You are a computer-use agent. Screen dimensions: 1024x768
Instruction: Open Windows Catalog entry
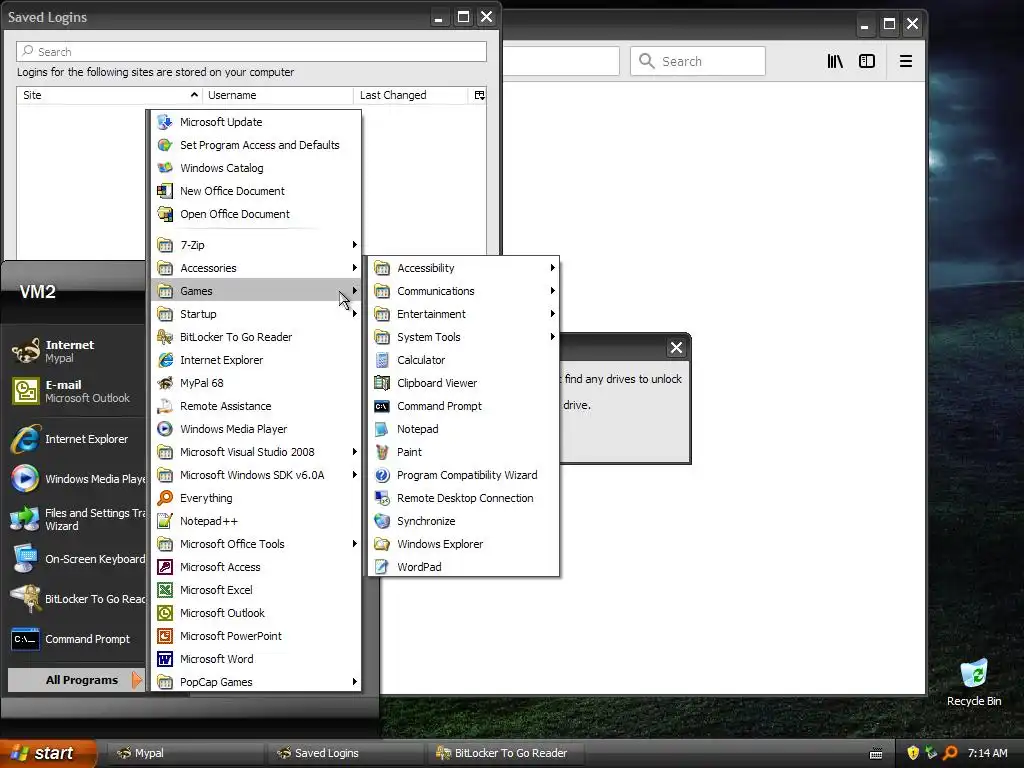click(256, 168)
